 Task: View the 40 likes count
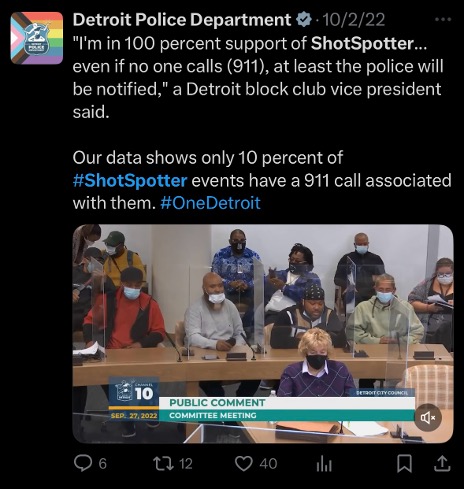click(x=268, y=464)
